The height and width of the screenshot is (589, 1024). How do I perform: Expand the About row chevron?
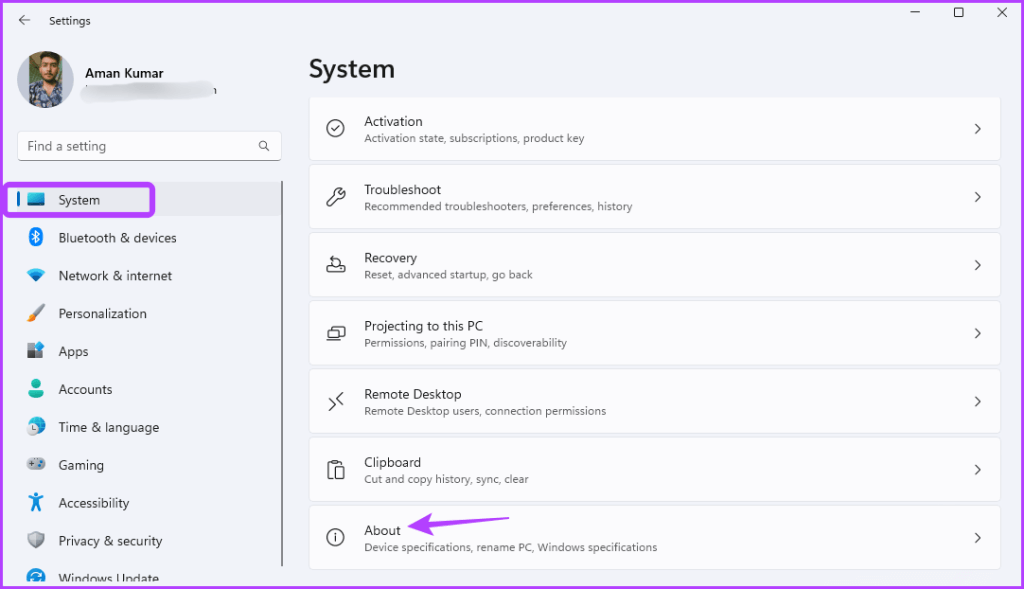click(x=977, y=538)
